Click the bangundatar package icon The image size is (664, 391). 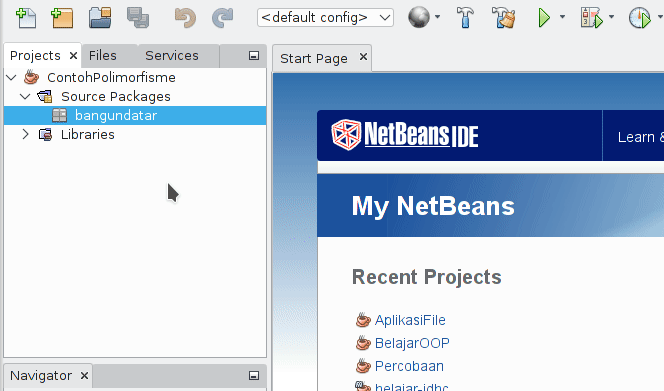point(59,116)
